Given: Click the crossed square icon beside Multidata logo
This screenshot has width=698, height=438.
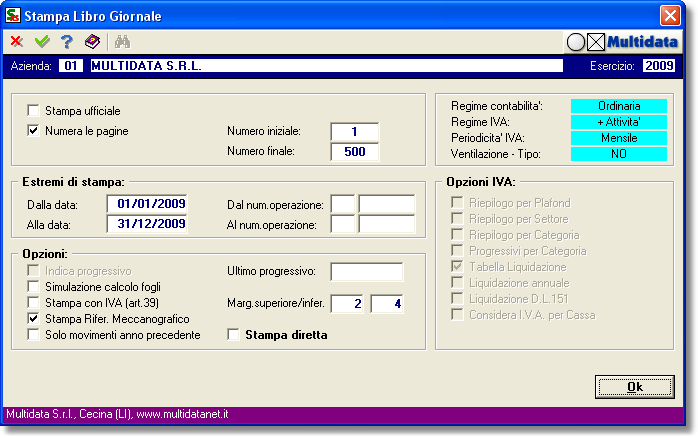Looking at the screenshot, I should coord(596,42).
